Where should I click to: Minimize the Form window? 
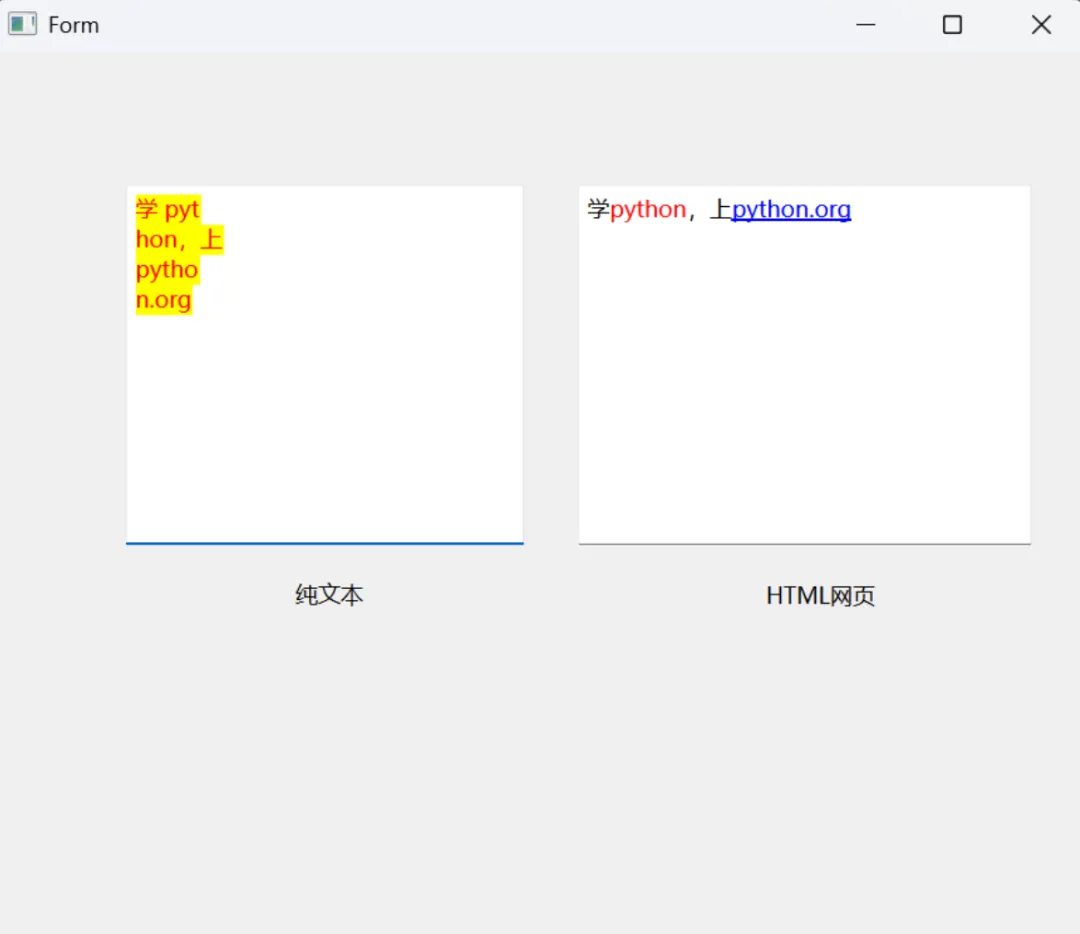[865, 25]
